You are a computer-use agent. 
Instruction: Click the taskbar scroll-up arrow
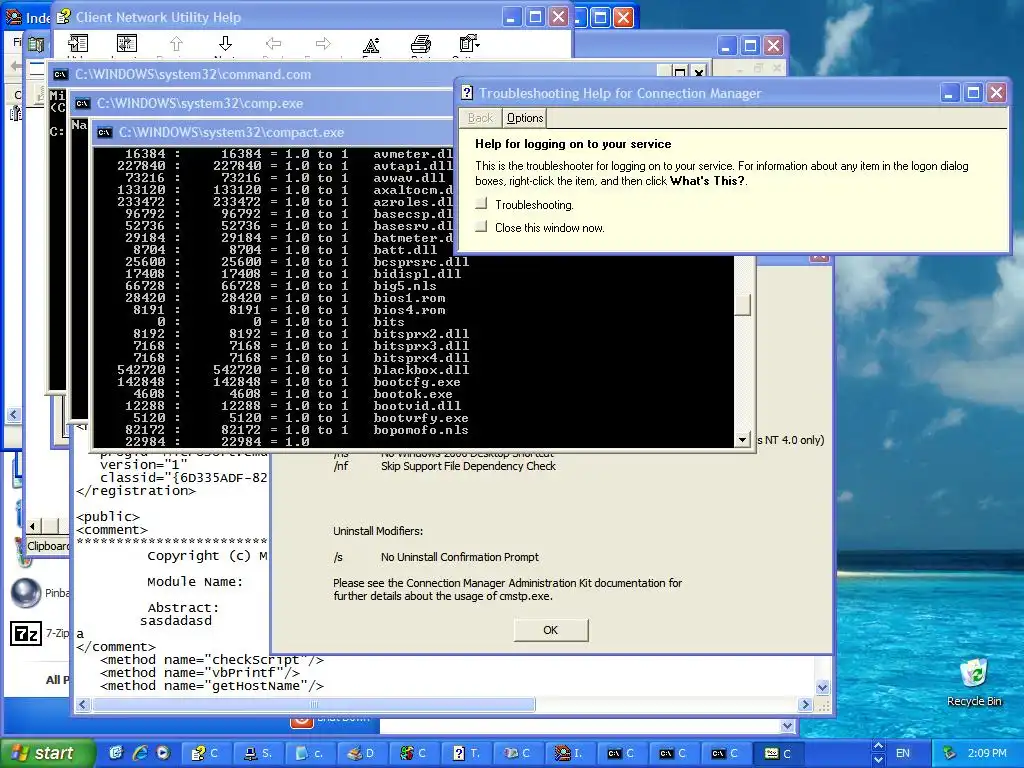click(878, 746)
